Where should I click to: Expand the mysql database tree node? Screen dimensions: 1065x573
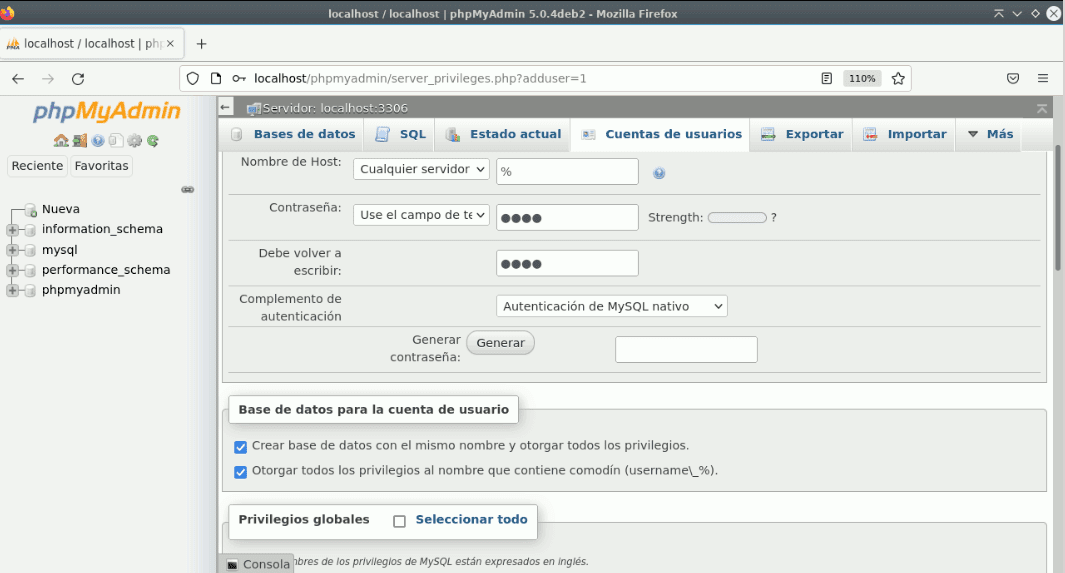click(x=12, y=251)
